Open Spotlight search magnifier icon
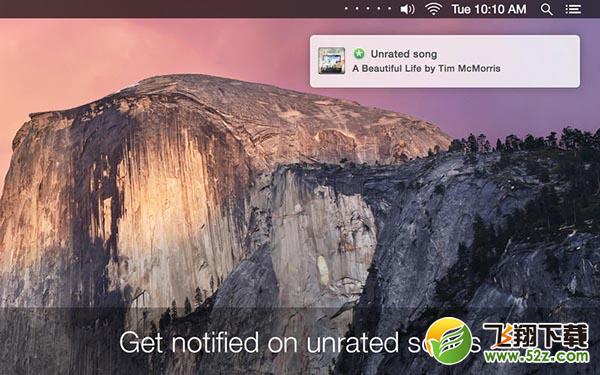This screenshot has height=375, width=600. click(x=547, y=9)
